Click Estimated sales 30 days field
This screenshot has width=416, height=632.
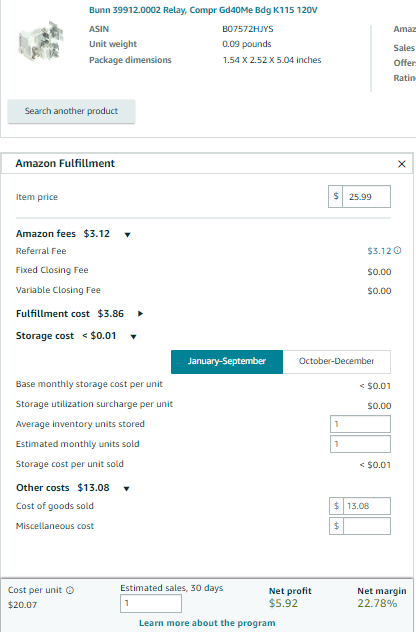coord(151,603)
